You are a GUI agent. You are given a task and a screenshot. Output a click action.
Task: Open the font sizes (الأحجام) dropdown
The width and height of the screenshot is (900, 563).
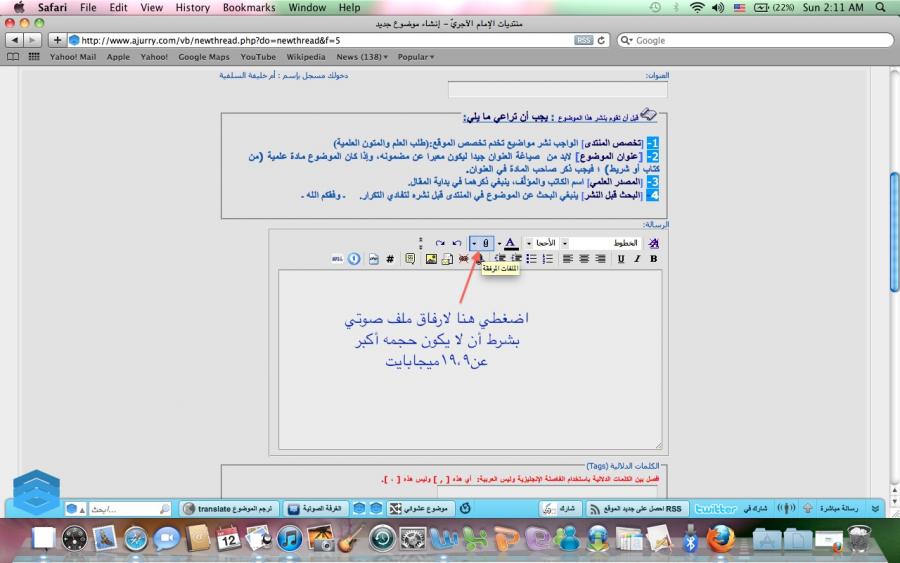coord(546,243)
